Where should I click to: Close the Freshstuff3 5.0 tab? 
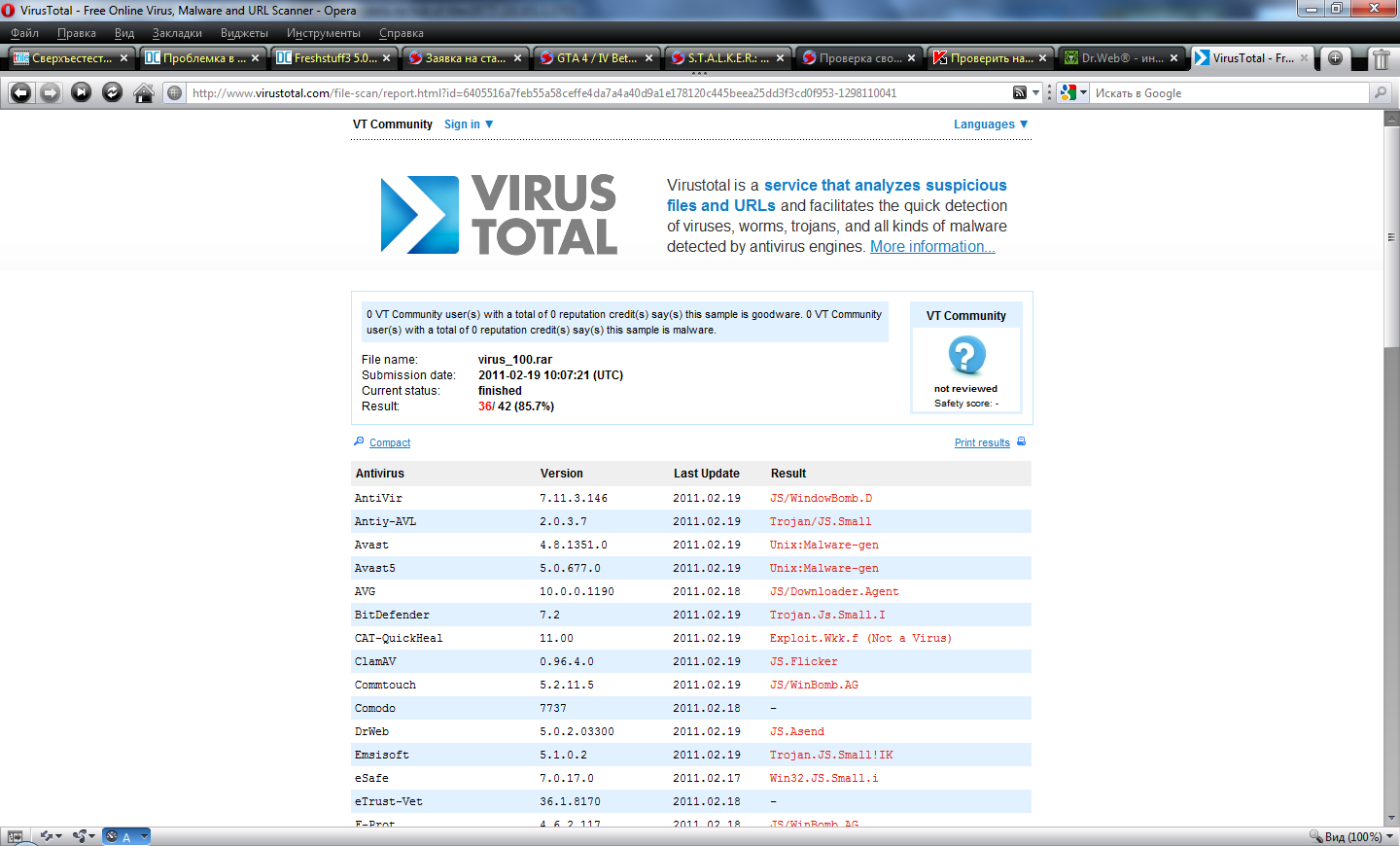(386, 58)
